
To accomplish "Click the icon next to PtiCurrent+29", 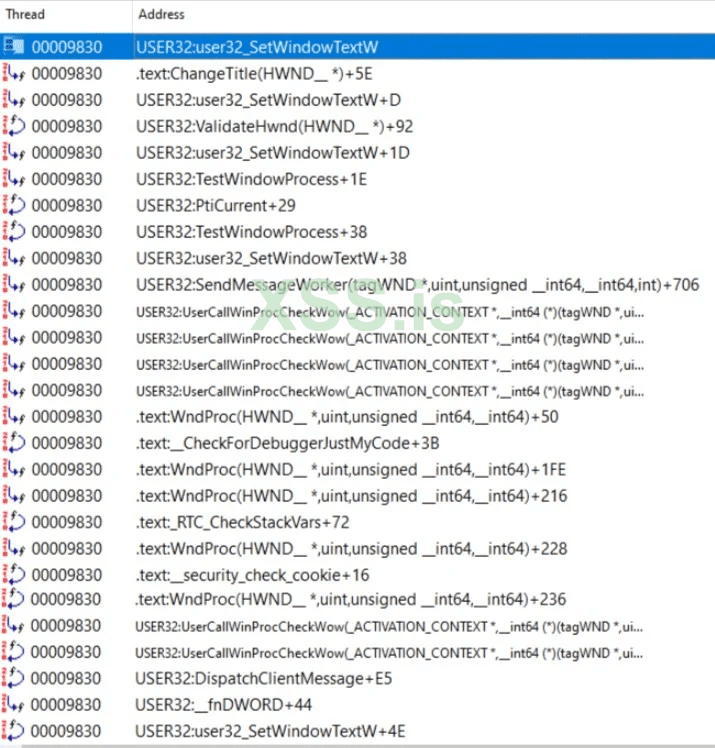I will pyautogui.click(x=13, y=205).
